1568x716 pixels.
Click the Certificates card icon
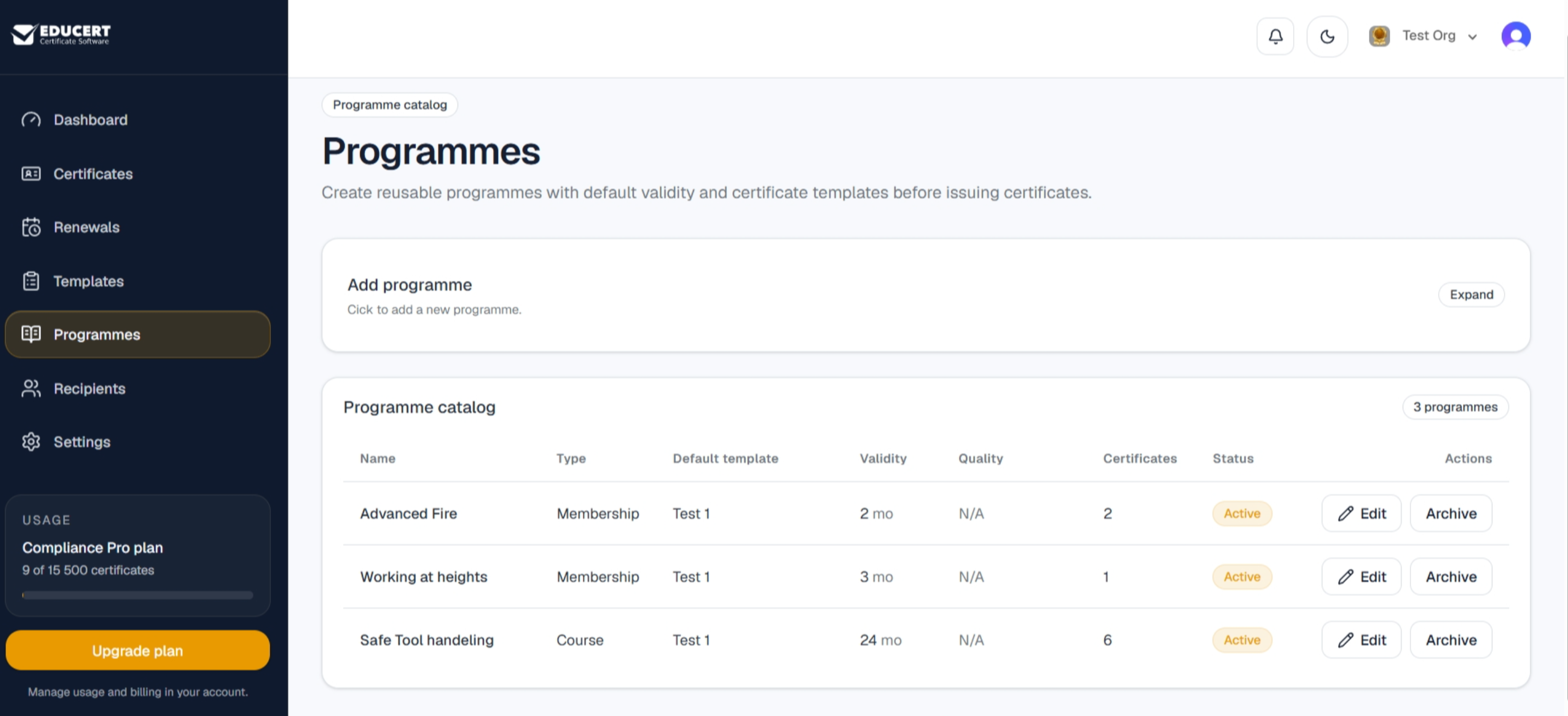click(31, 174)
